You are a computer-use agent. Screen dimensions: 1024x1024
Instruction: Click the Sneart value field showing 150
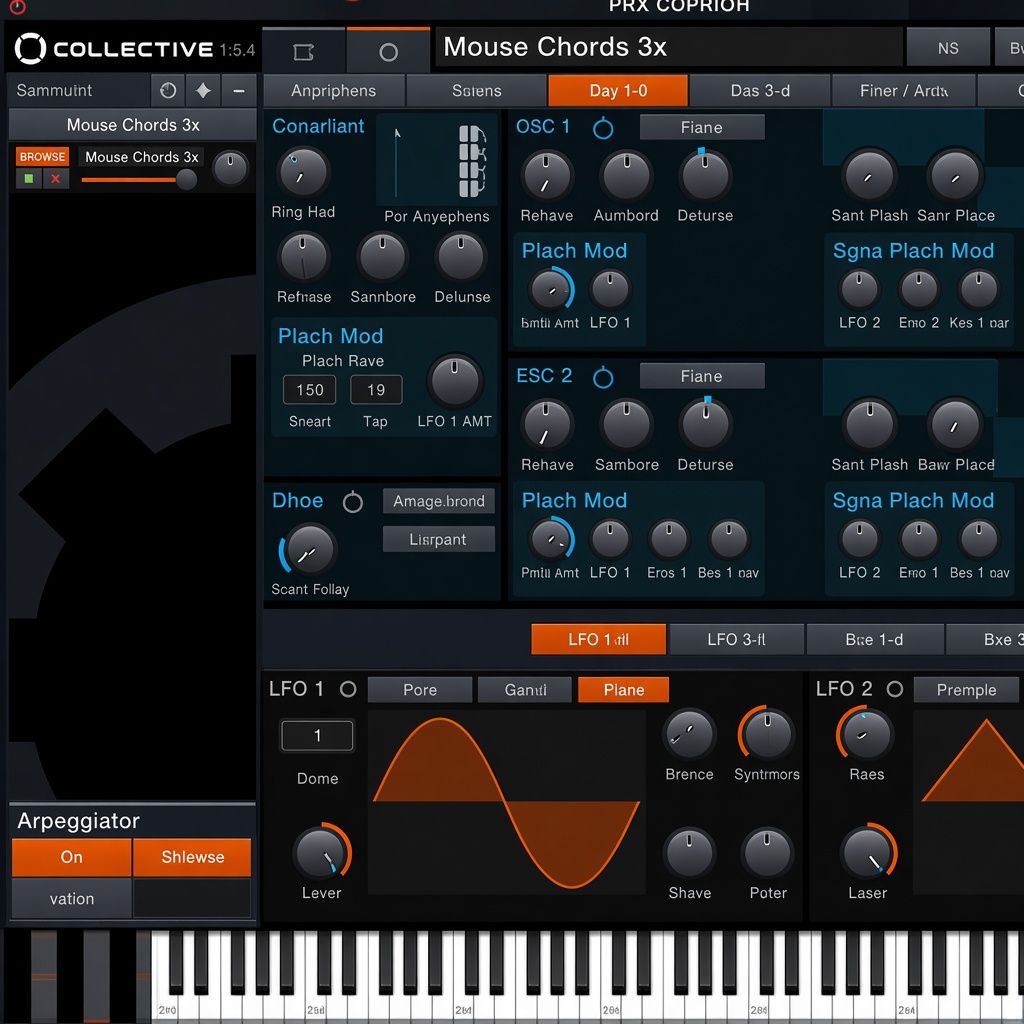point(310,390)
